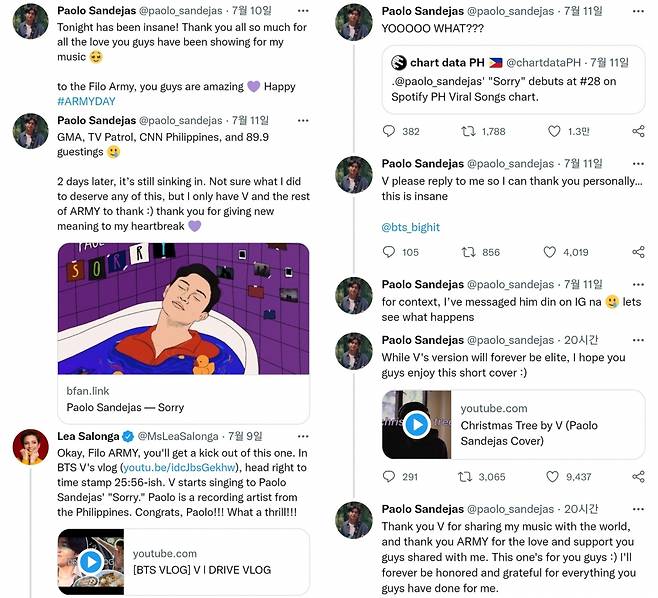Open the quoted chart data PH tweet
This screenshot has width=658, height=598.
[513, 79]
